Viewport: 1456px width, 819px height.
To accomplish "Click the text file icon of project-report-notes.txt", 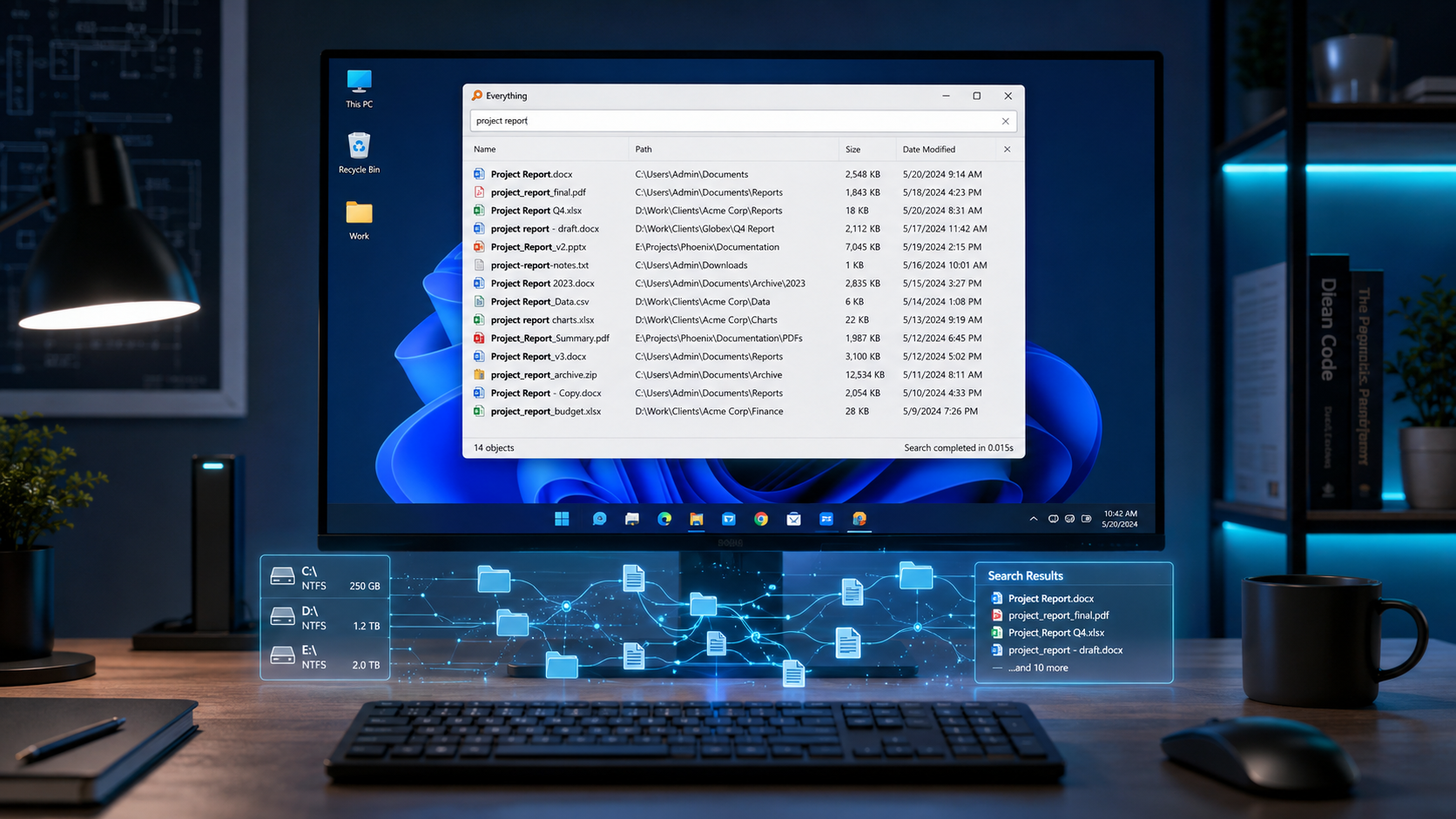I will click(479, 265).
